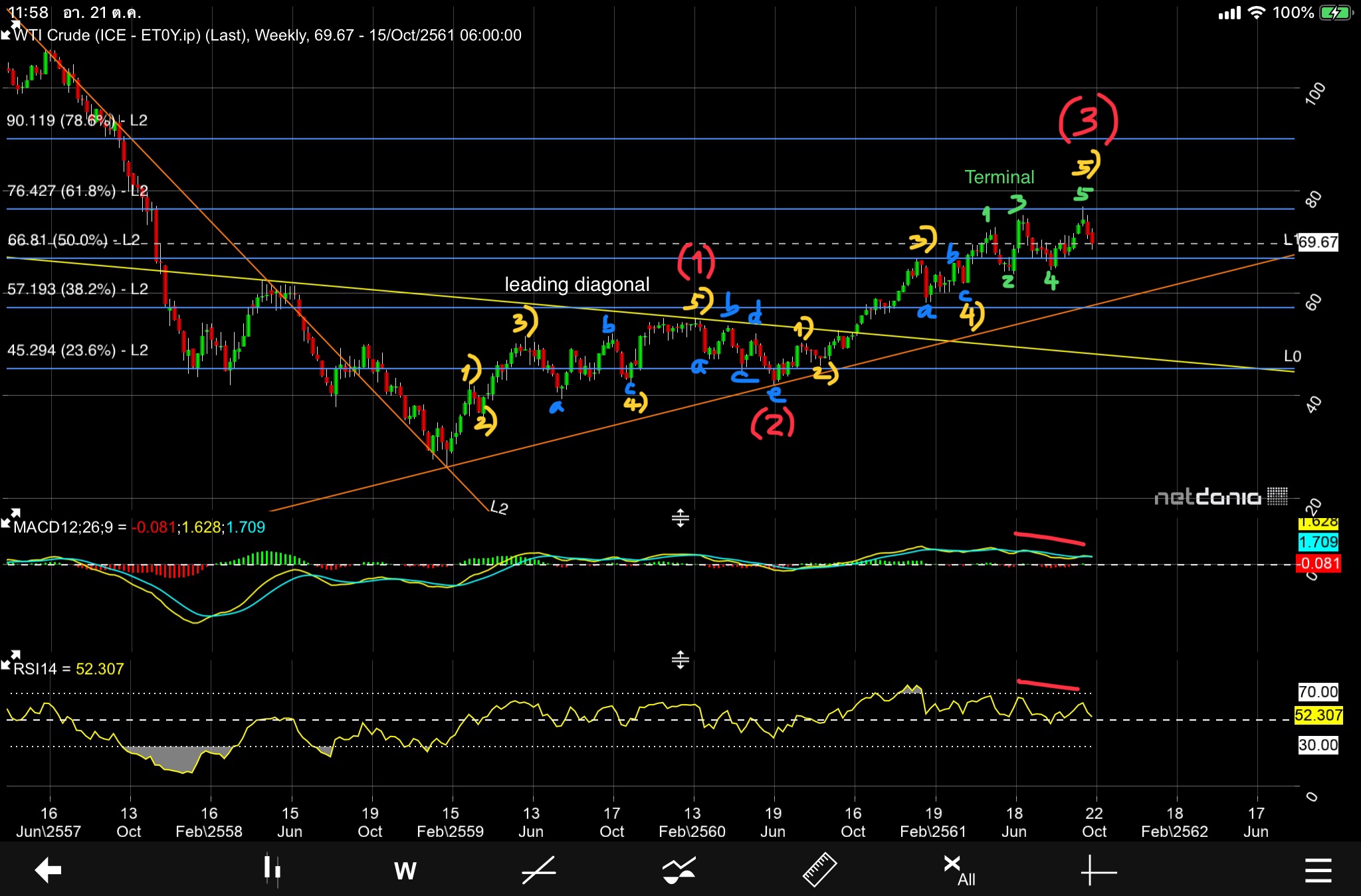This screenshot has width=1361, height=896.
Task: Expand the MACD indicator panel
Action: [x=11, y=517]
